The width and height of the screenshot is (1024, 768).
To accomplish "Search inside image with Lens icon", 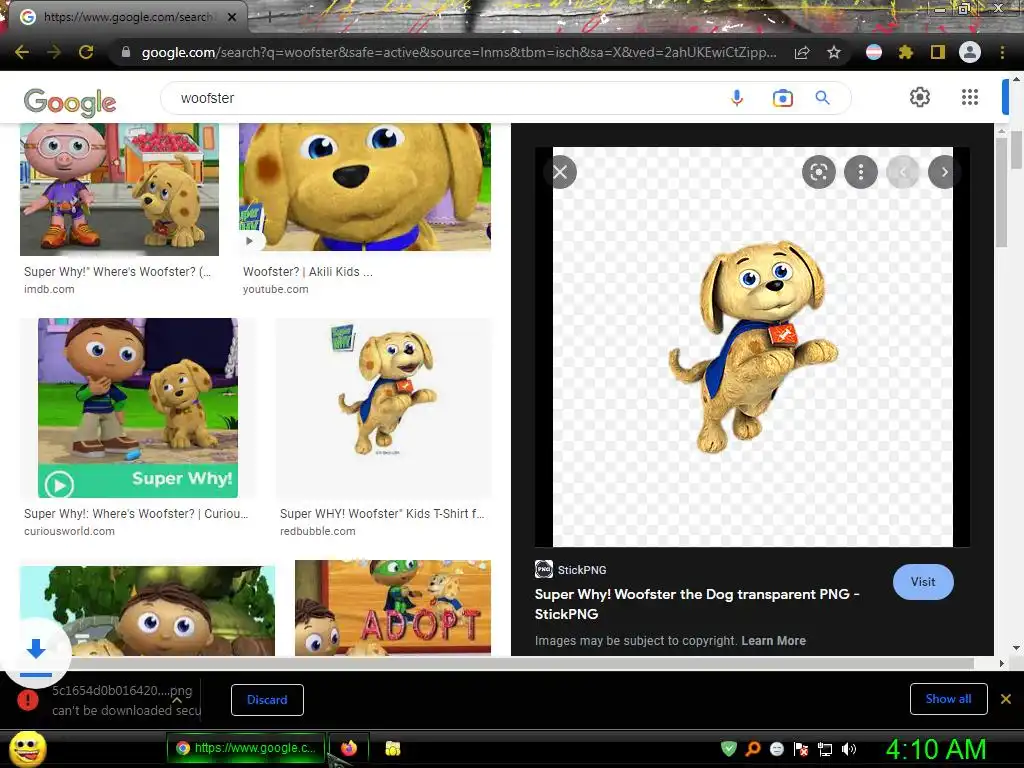I will 818,172.
